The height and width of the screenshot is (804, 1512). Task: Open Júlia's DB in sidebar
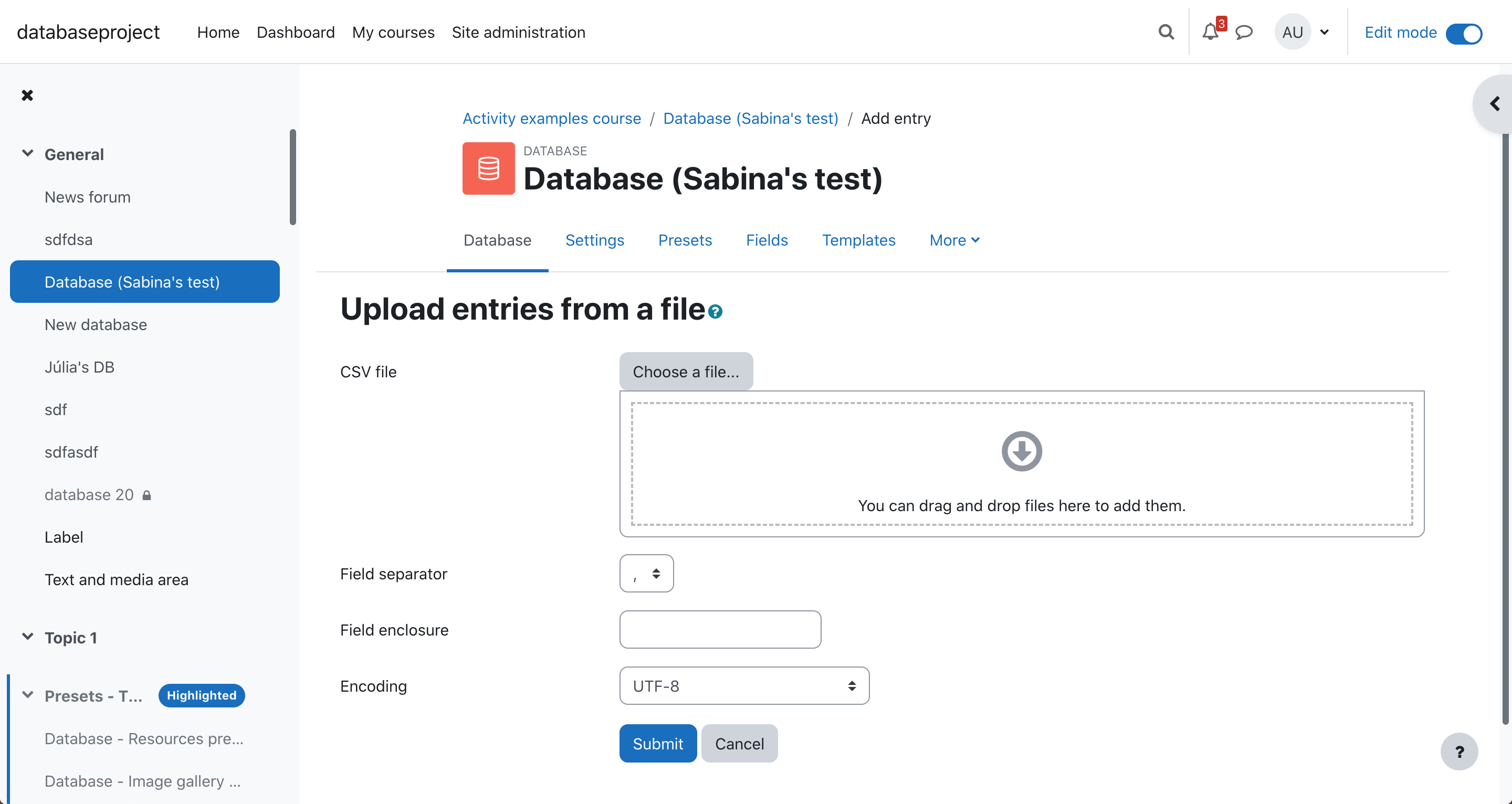click(x=79, y=367)
